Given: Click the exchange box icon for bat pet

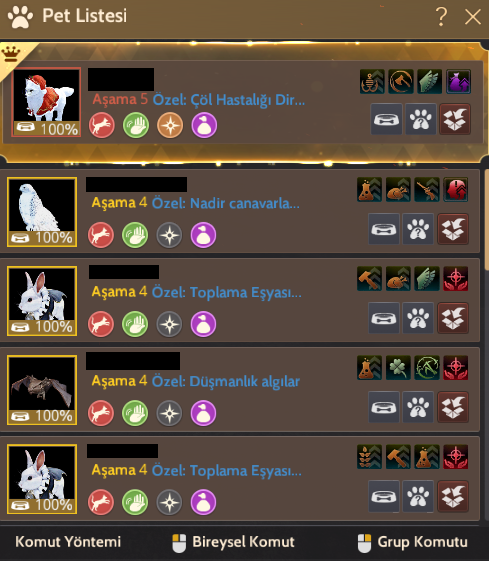Looking at the screenshot, I should pos(453,407).
